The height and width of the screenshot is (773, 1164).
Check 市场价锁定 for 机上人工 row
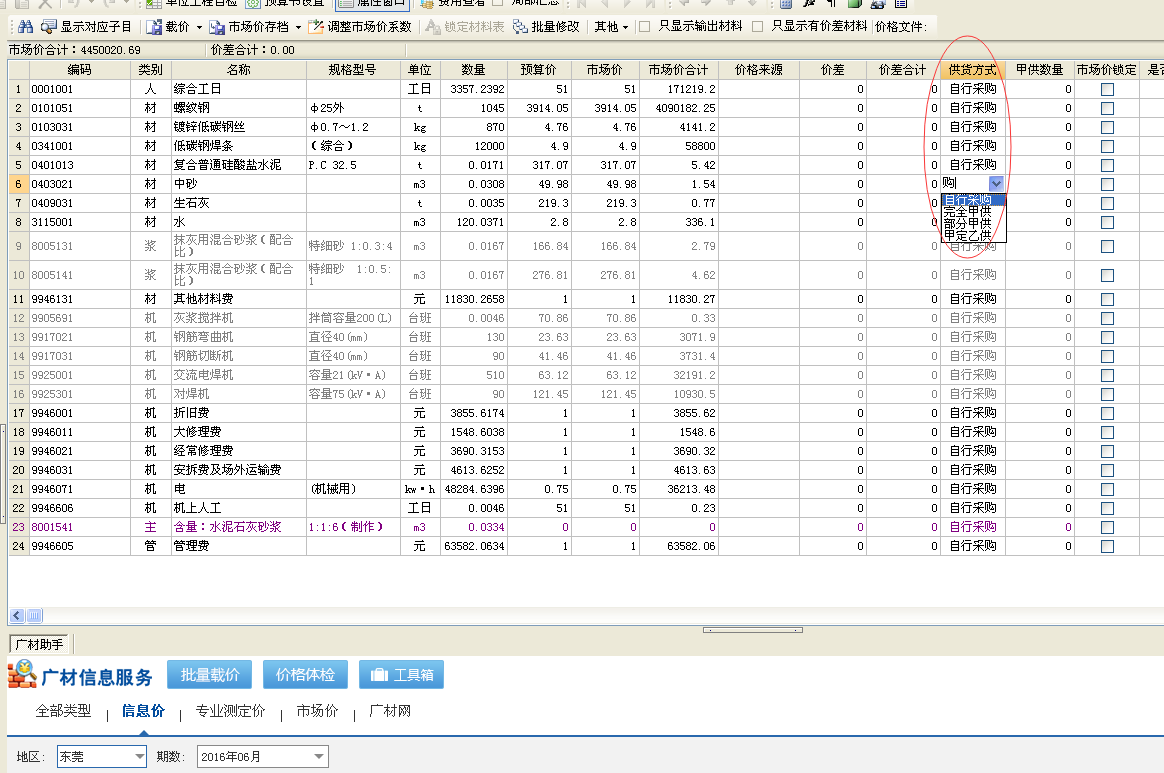pyautogui.click(x=1108, y=509)
